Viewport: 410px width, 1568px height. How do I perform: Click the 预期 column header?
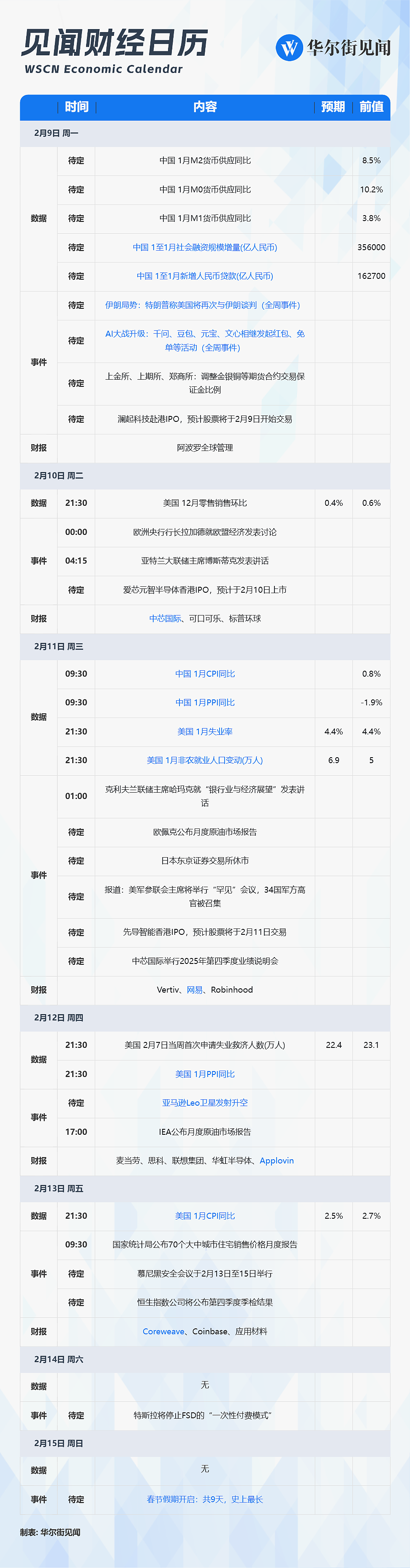(x=333, y=107)
